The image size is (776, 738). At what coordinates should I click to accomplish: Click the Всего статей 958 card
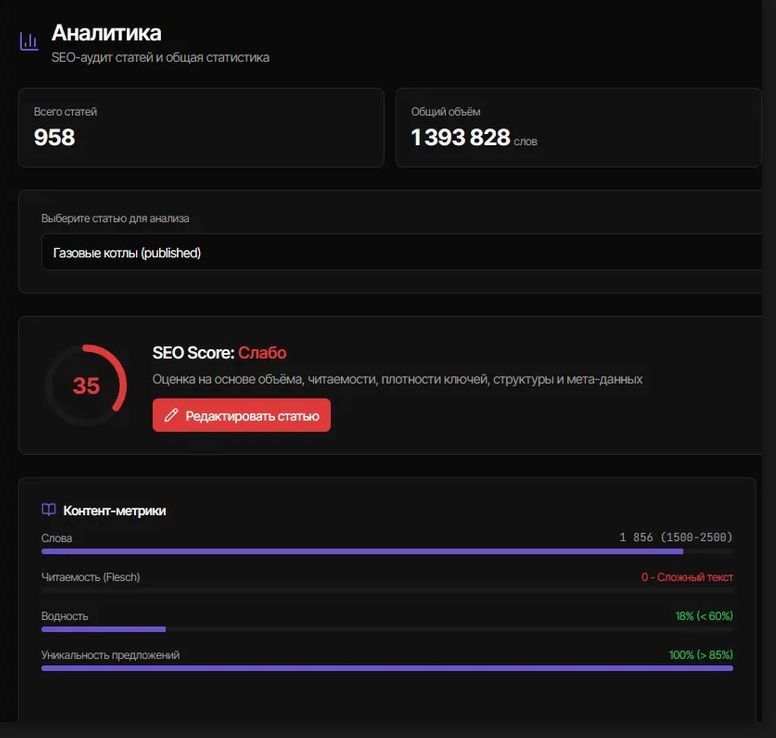pos(201,128)
